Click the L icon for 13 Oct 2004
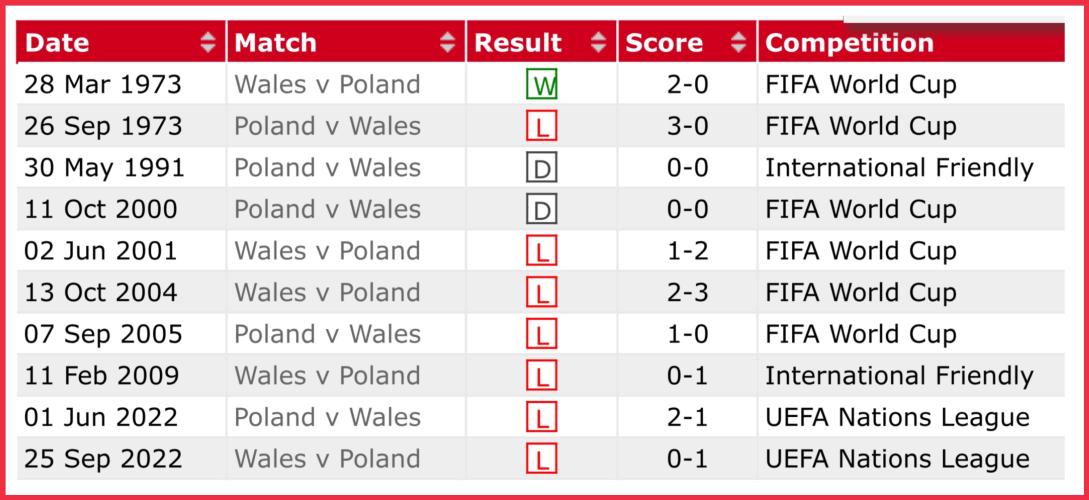This screenshot has height=500, width=1089. [x=541, y=293]
